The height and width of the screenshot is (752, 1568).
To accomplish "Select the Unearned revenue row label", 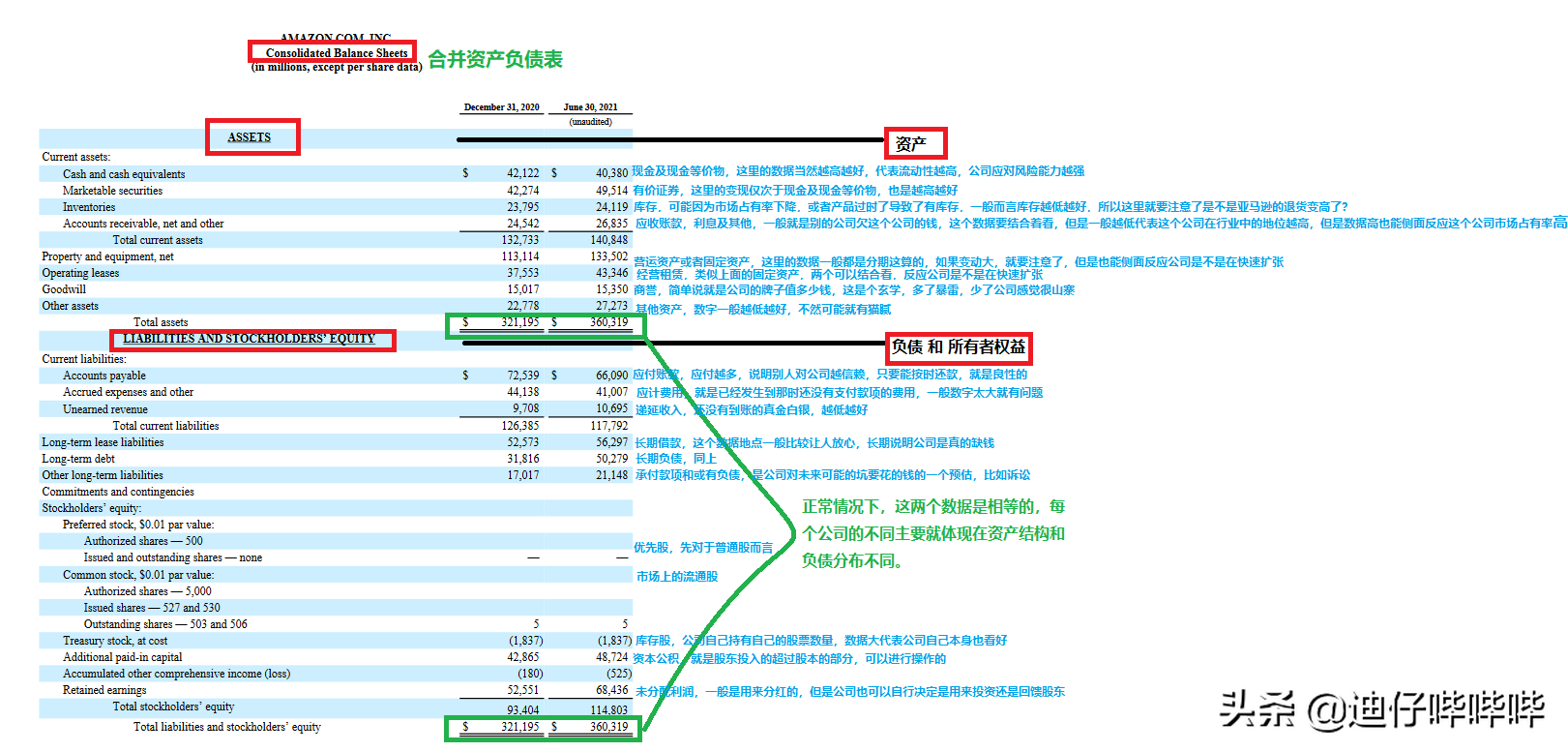I will pos(105,409).
